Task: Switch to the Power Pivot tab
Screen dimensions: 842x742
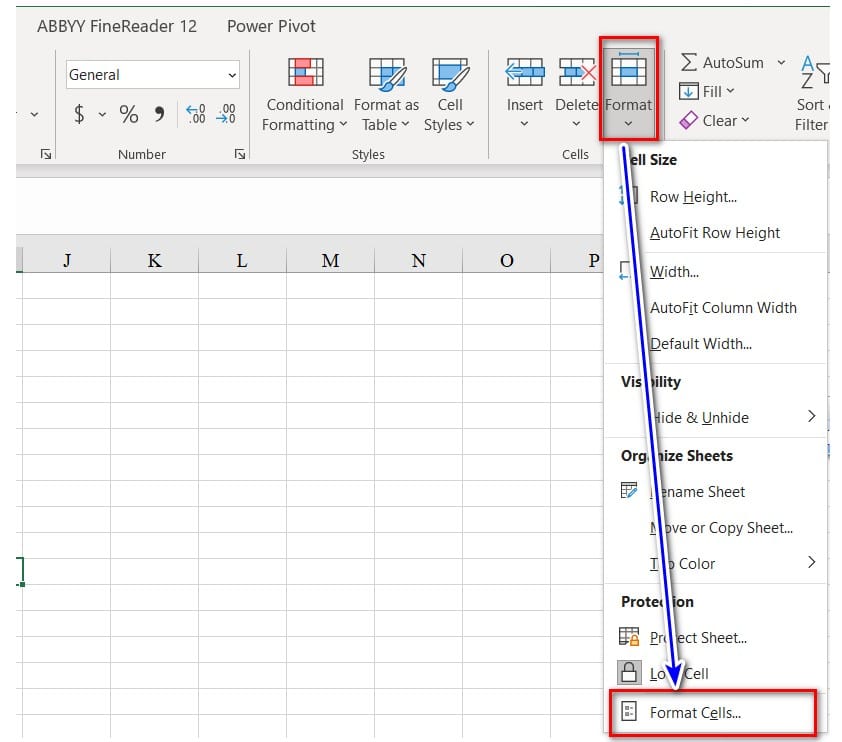Action: [271, 26]
